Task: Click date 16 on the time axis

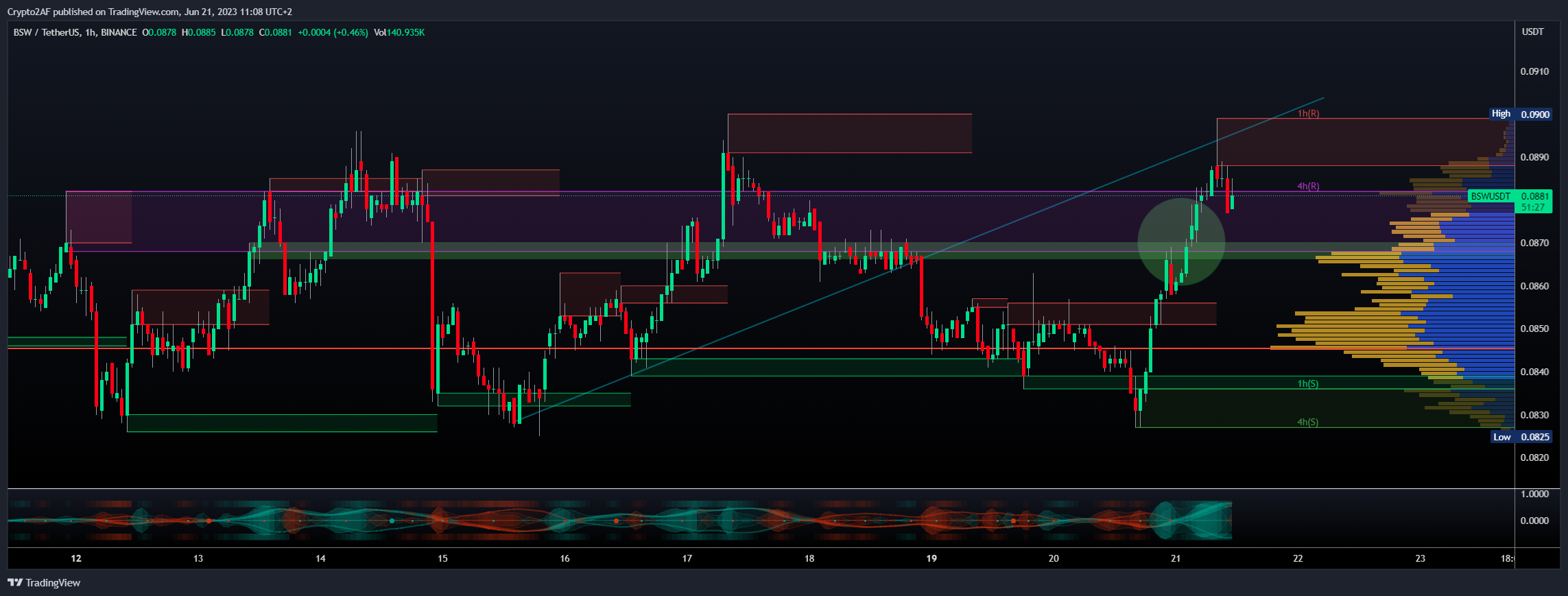Action: tap(565, 558)
